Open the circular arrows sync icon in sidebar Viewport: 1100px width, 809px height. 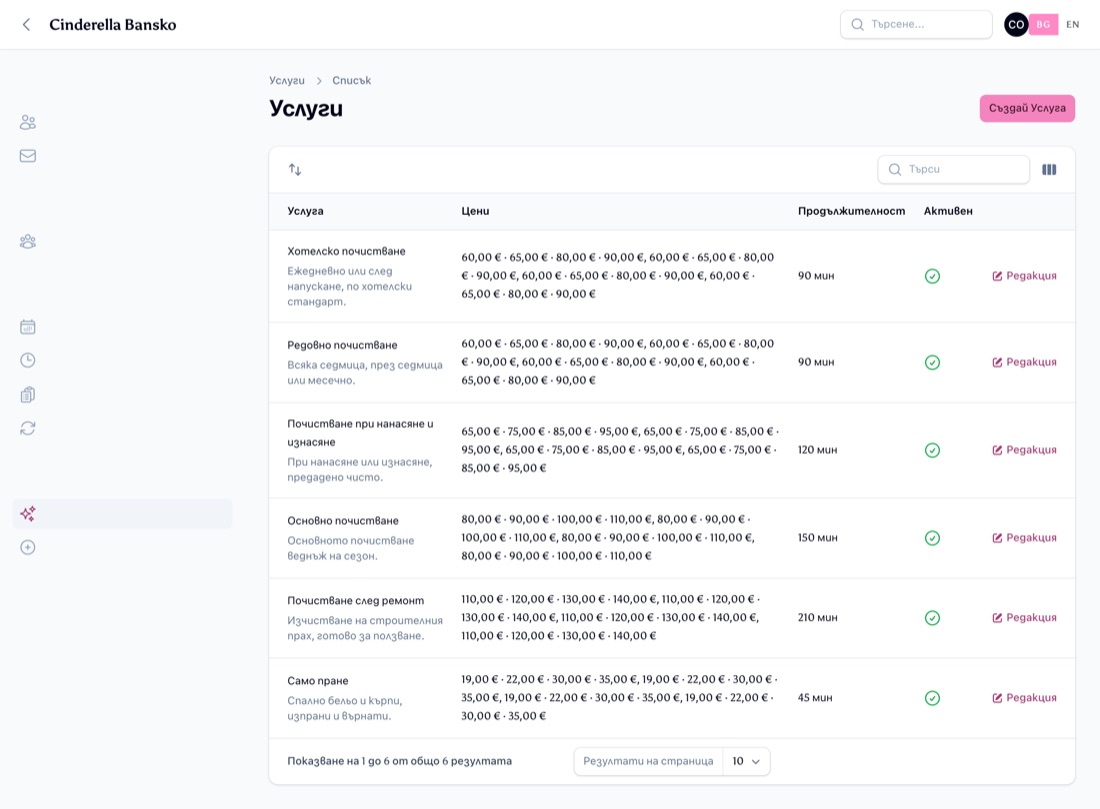click(x=28, y=428)
